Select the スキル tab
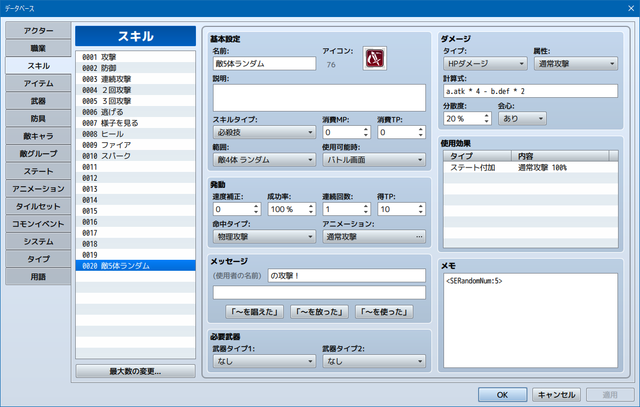 click(38, 66)
